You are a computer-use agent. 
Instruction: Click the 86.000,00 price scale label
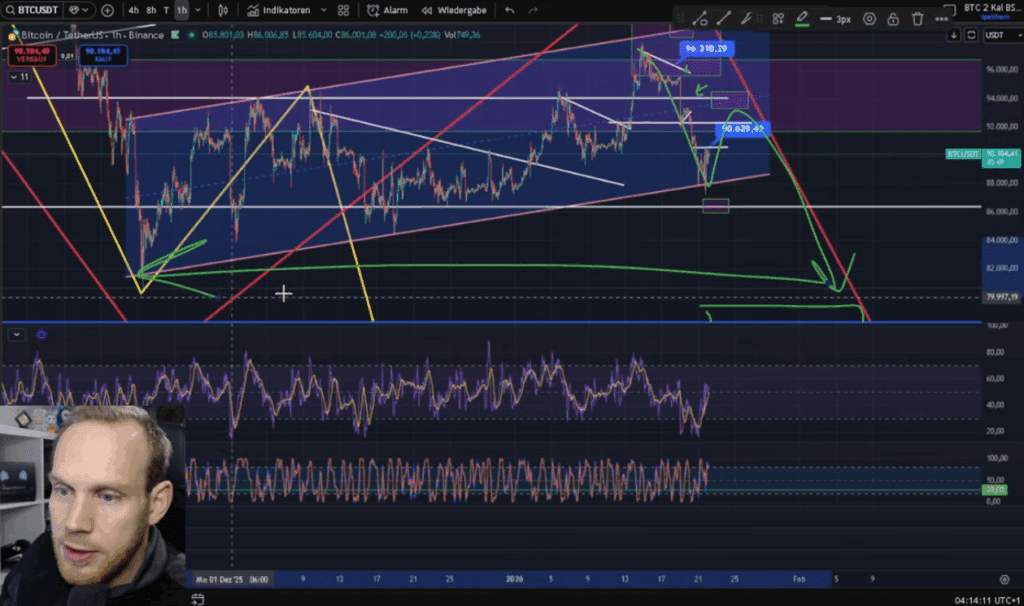(x=1002, y=212)
